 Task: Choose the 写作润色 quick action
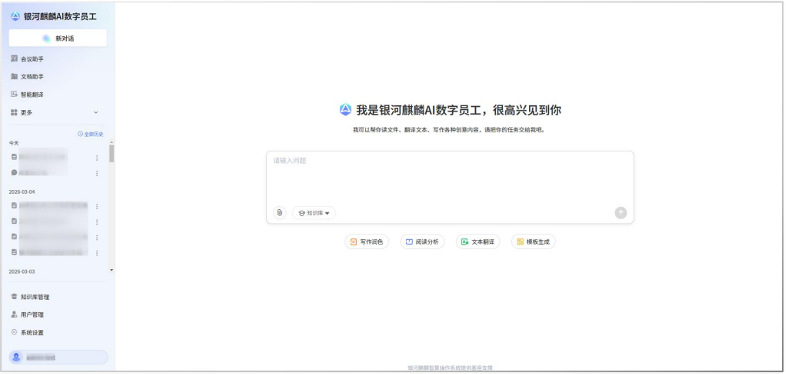point(366,242)
